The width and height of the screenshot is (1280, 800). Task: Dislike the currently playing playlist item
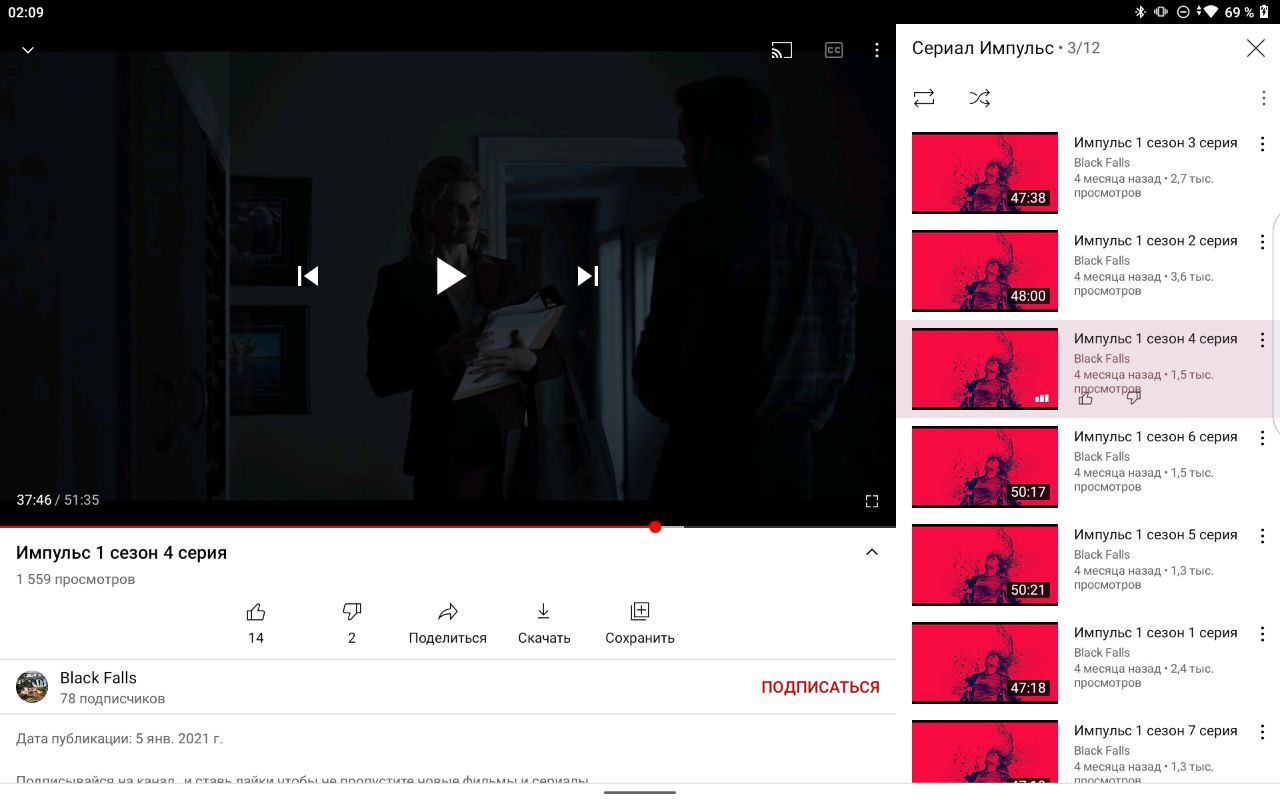[x=1134, y=398]
